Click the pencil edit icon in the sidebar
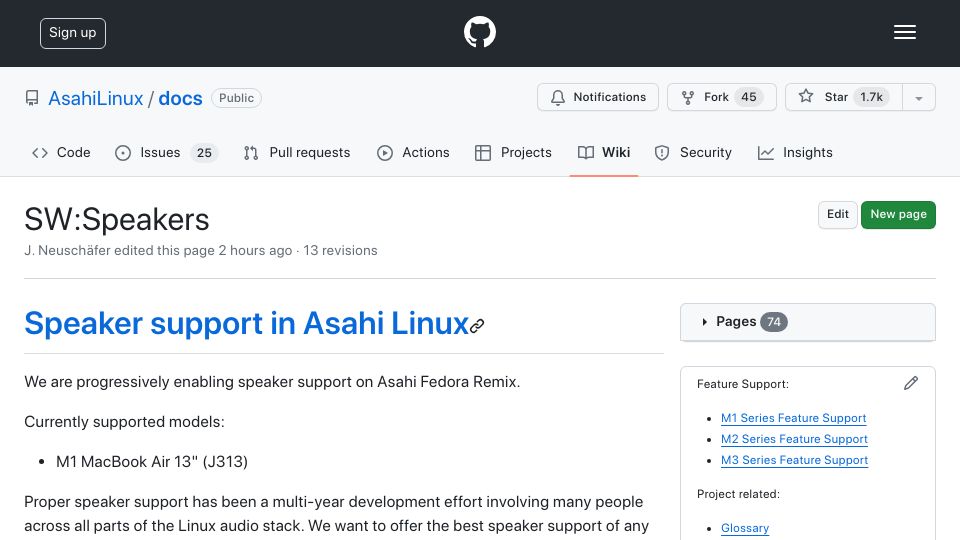Image resolution: width=960 pixels, height=540 pixels. tap(910, 383)
